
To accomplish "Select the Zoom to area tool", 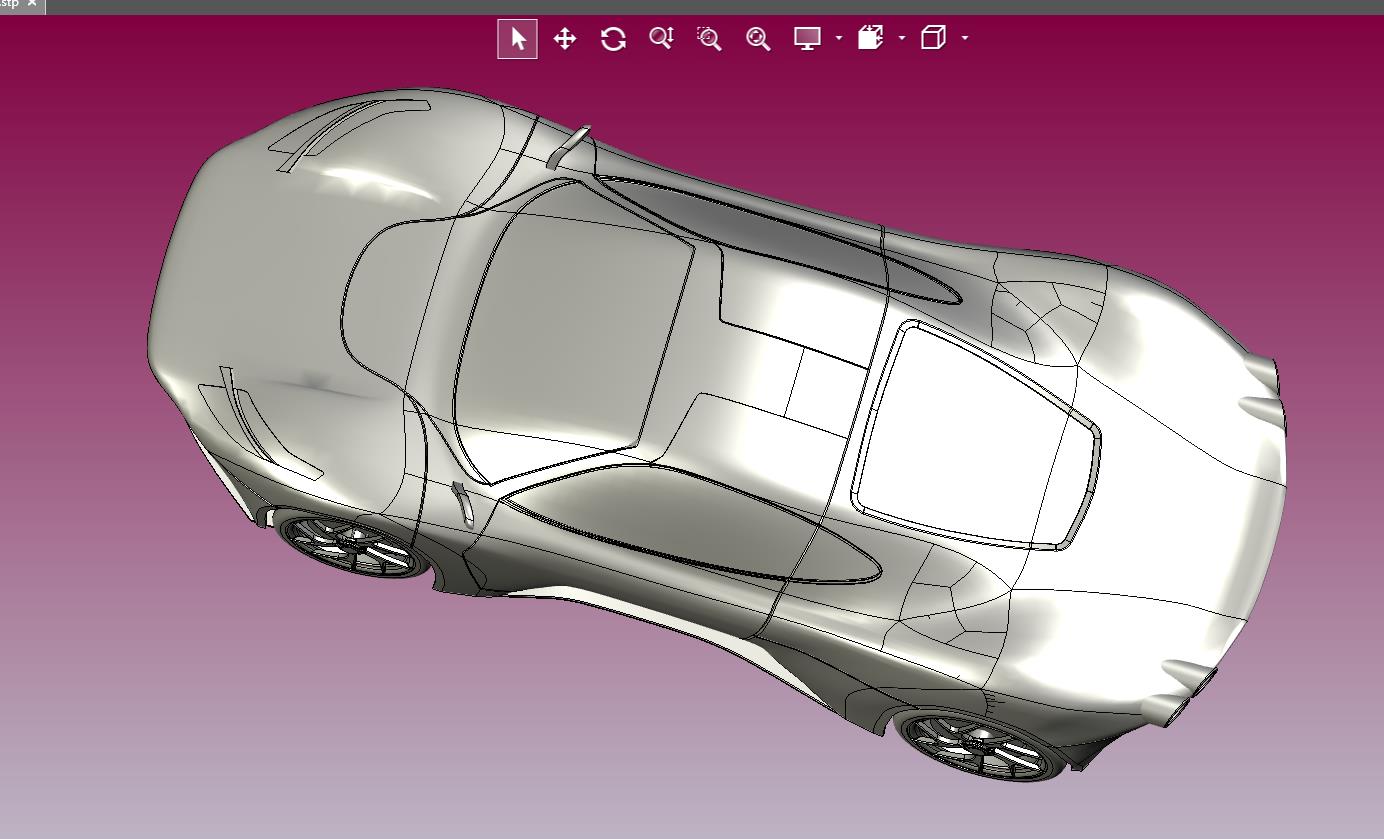I will click(x=709, y=39).
